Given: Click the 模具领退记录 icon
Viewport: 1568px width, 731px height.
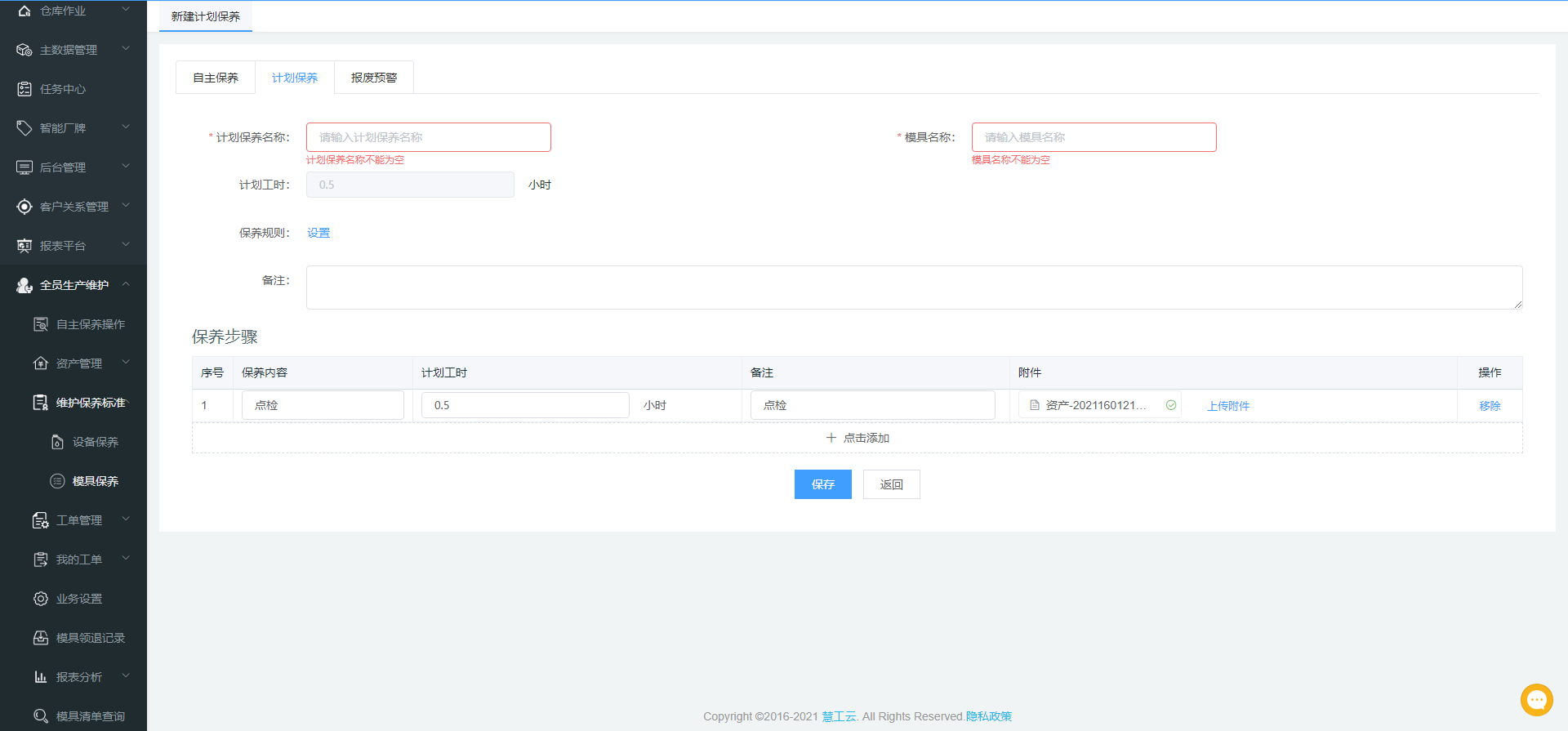Looking at the screenshot, I should (41, 638).
